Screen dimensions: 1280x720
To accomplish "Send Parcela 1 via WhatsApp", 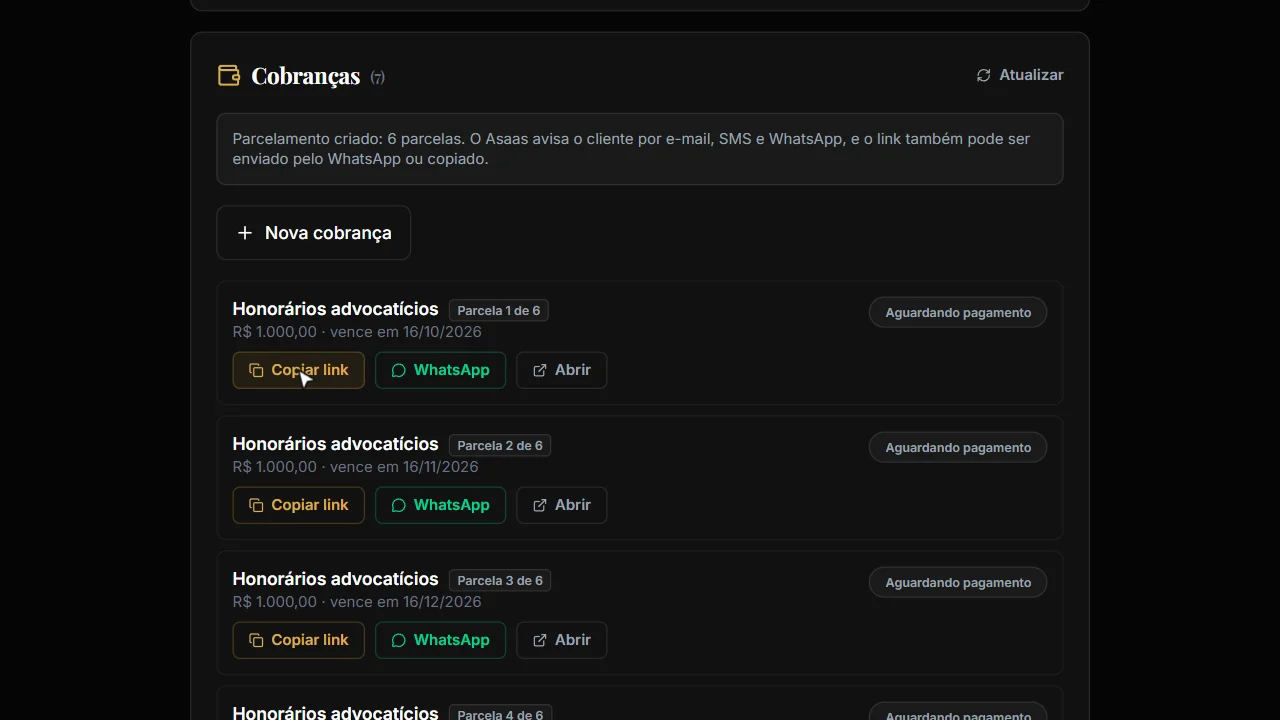I will coord(440,370).
